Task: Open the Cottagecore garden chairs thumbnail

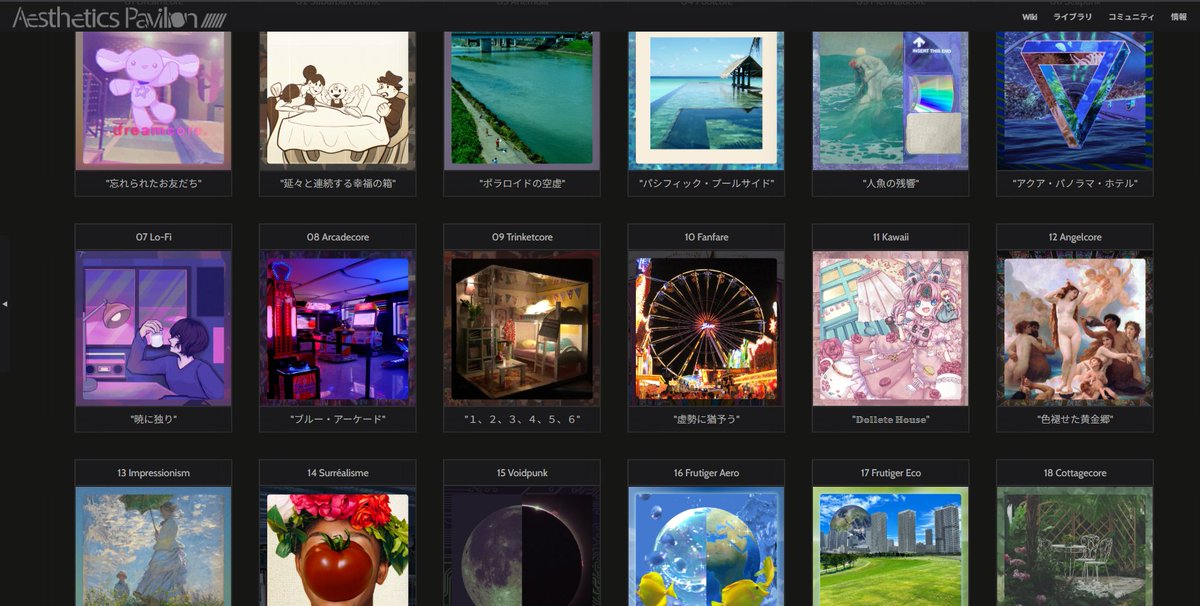Action: tap(1074, 546)
